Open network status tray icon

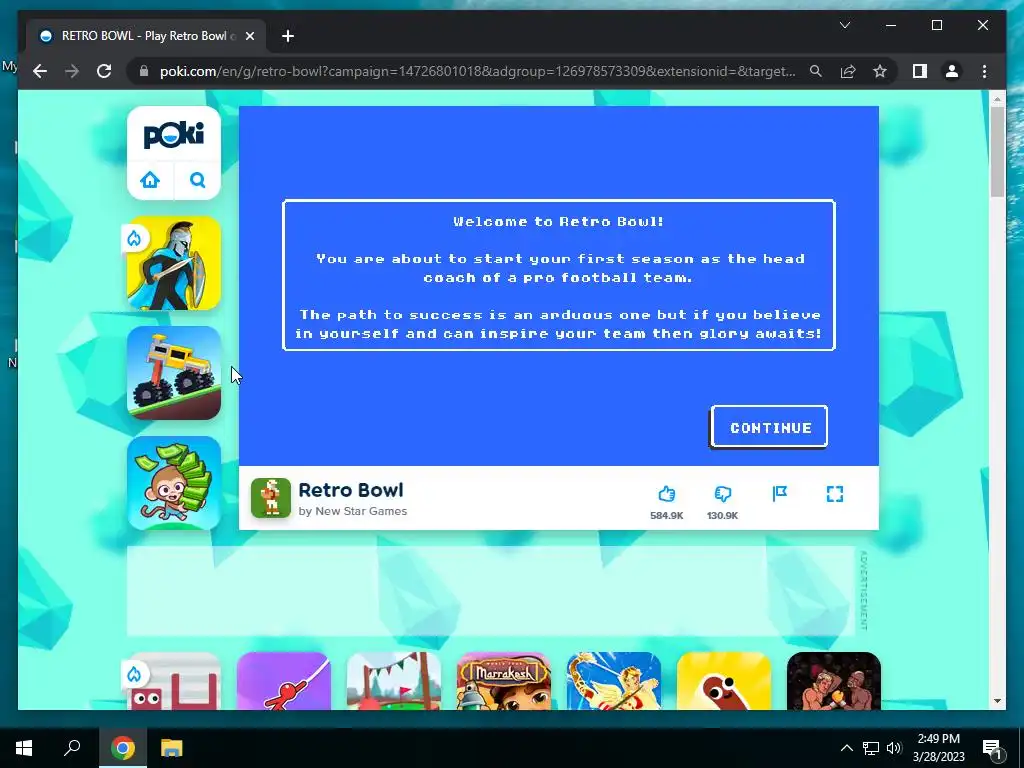click(871, 748)
